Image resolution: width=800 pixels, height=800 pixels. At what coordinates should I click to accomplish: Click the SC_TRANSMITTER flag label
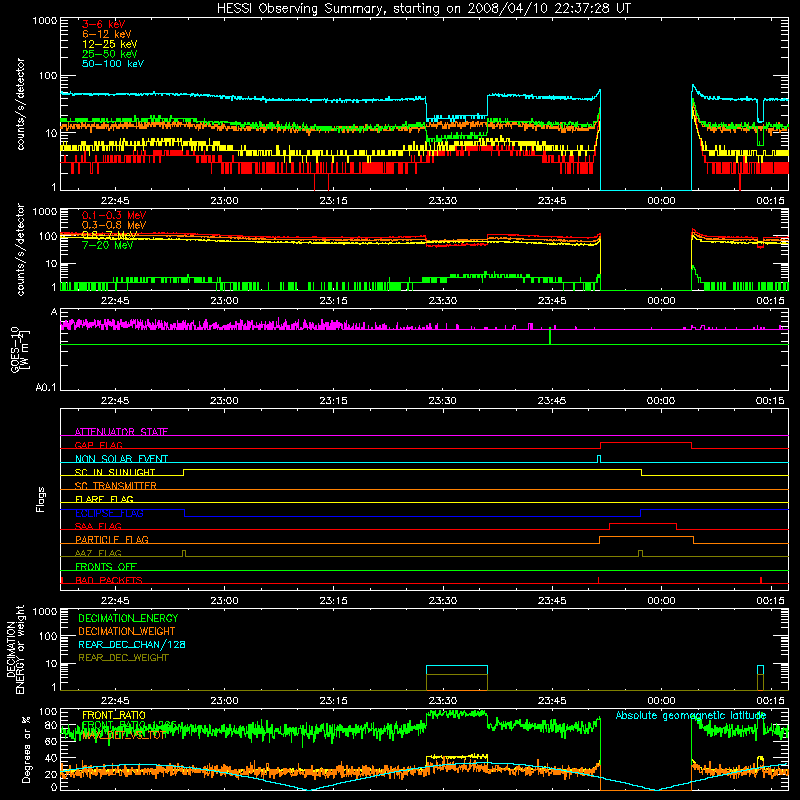pyautogui.click(x=116, y=486)
